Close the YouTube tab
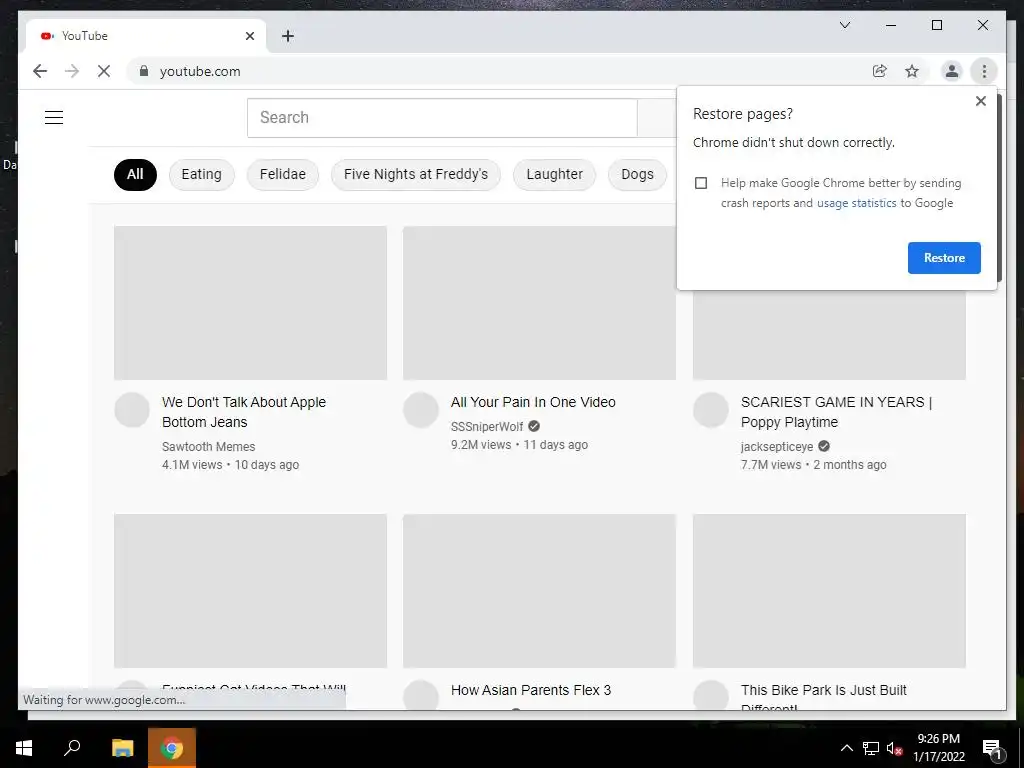 pyautogui.click(x=249, y=36)
